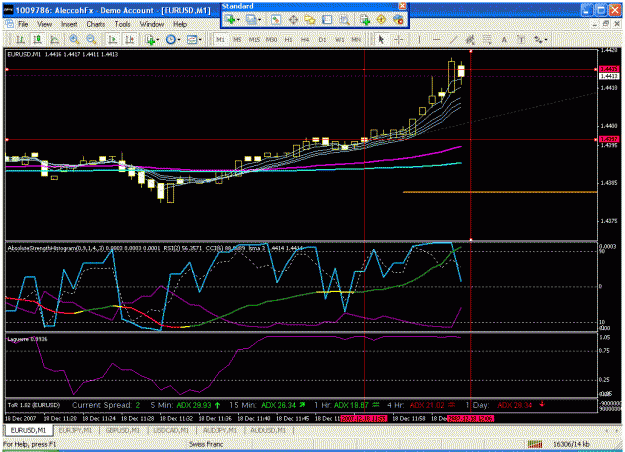
Task: Select the equidistant channel tool
Action: coord(470,39)
